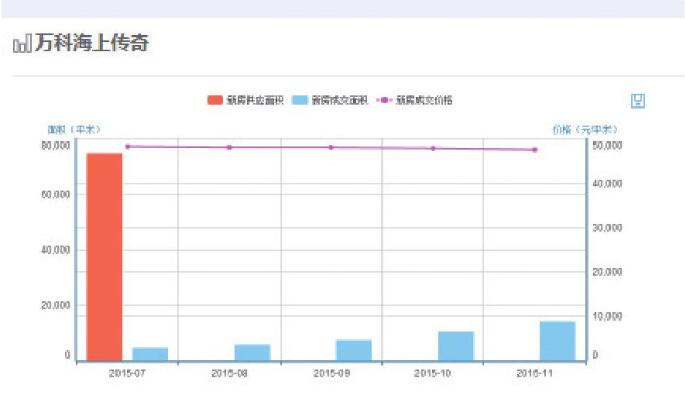685x399 pixels.
Task: Click the blue bar for 2015-07
Action: 150,354
